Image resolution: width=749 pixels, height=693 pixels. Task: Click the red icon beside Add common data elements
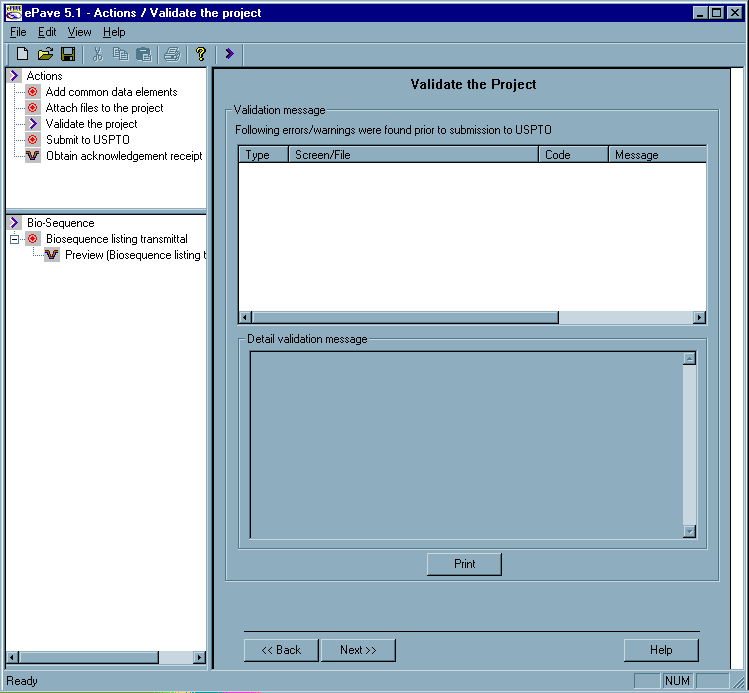pyautogui.click(x=32, y=92)
